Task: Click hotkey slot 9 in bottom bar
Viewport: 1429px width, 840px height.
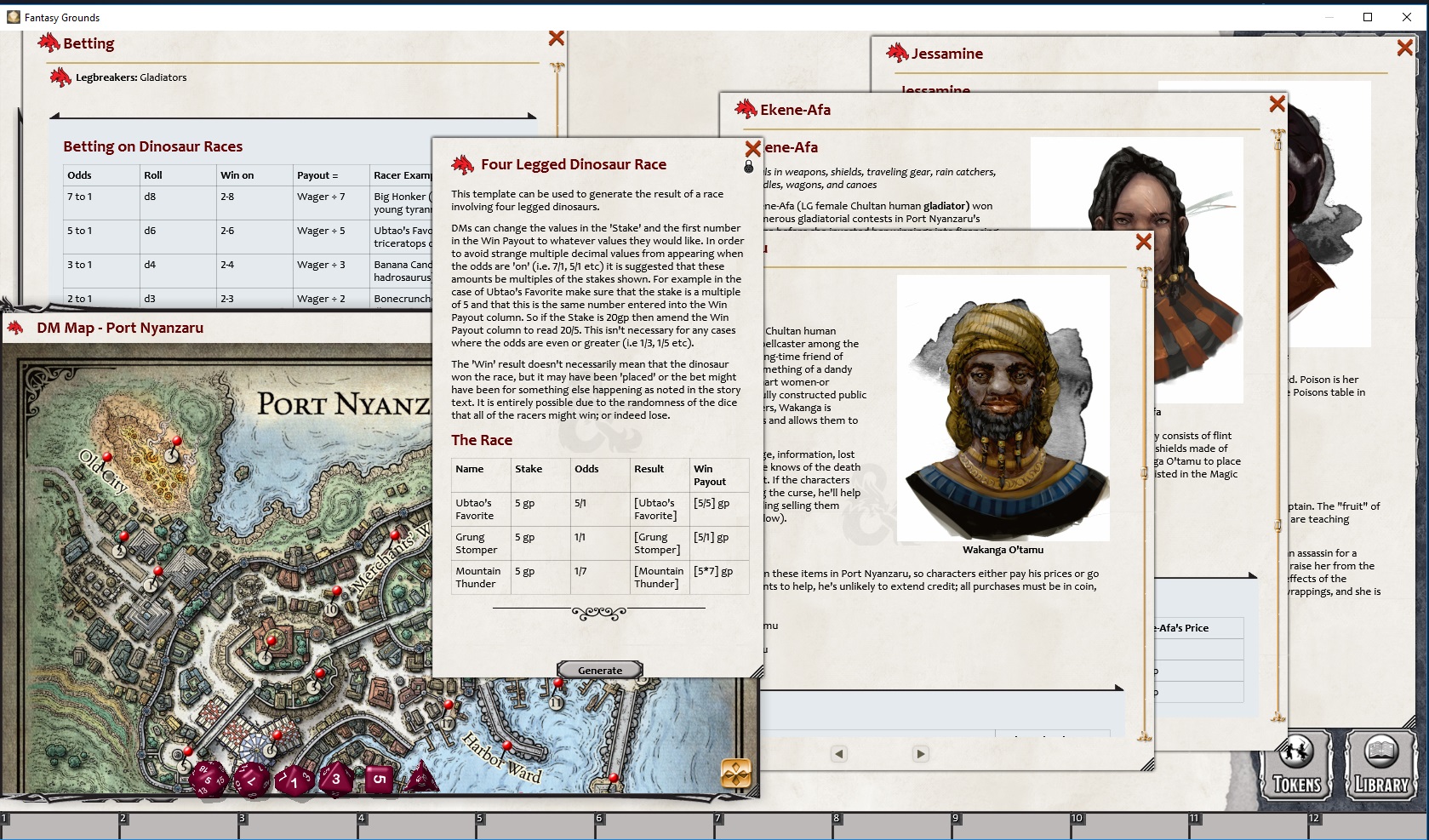Action: 1009,826
